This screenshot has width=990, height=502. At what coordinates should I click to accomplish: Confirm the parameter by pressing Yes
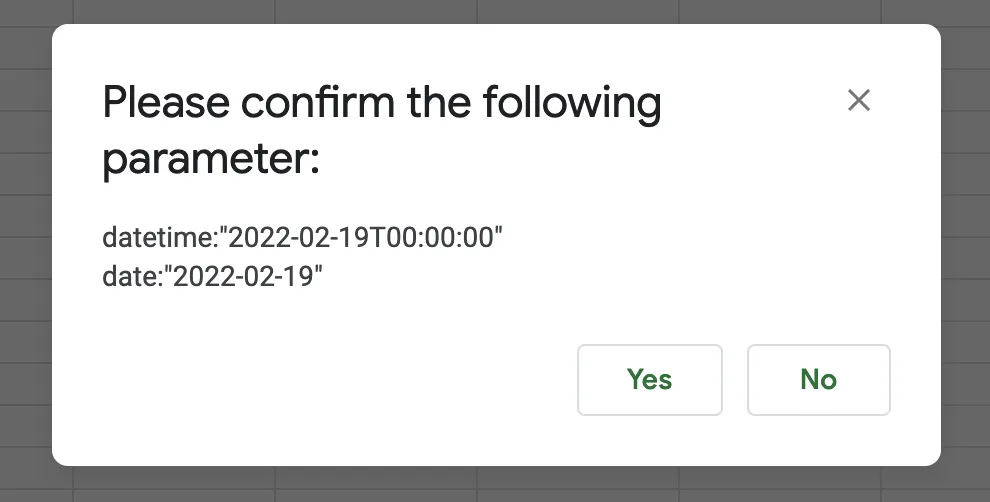[x=649, y=380]
